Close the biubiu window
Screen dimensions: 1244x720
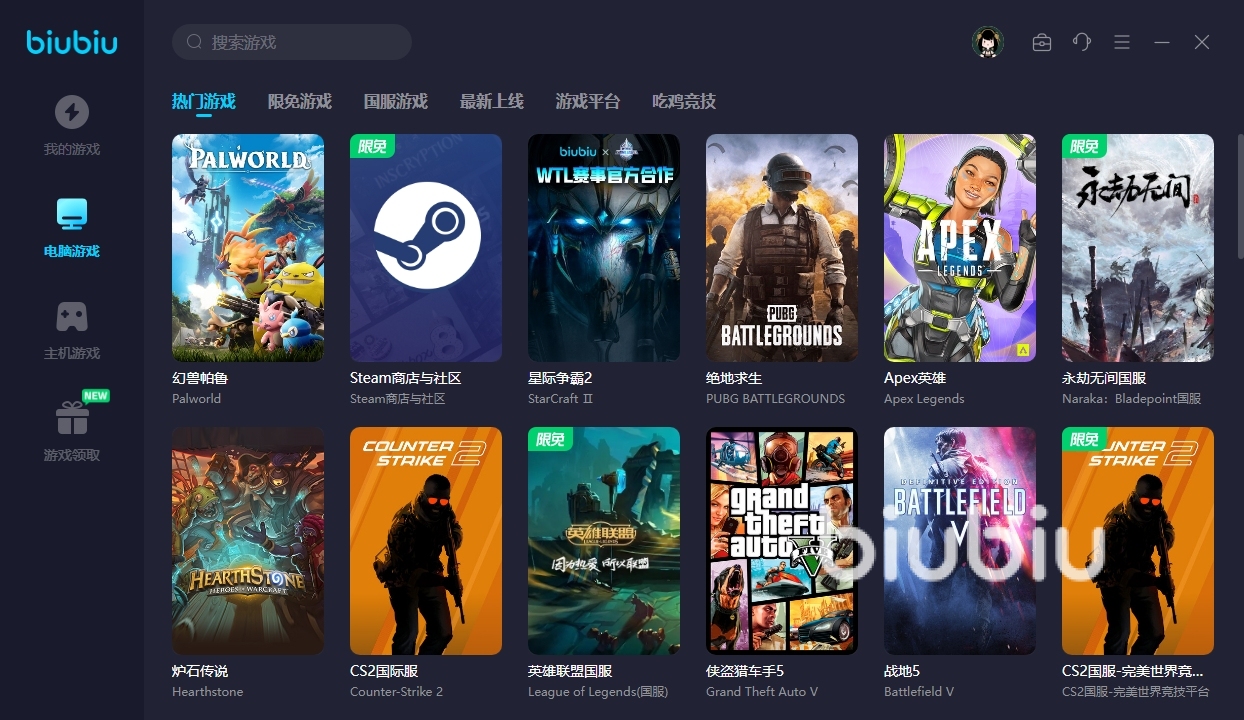coord(1202,42)
